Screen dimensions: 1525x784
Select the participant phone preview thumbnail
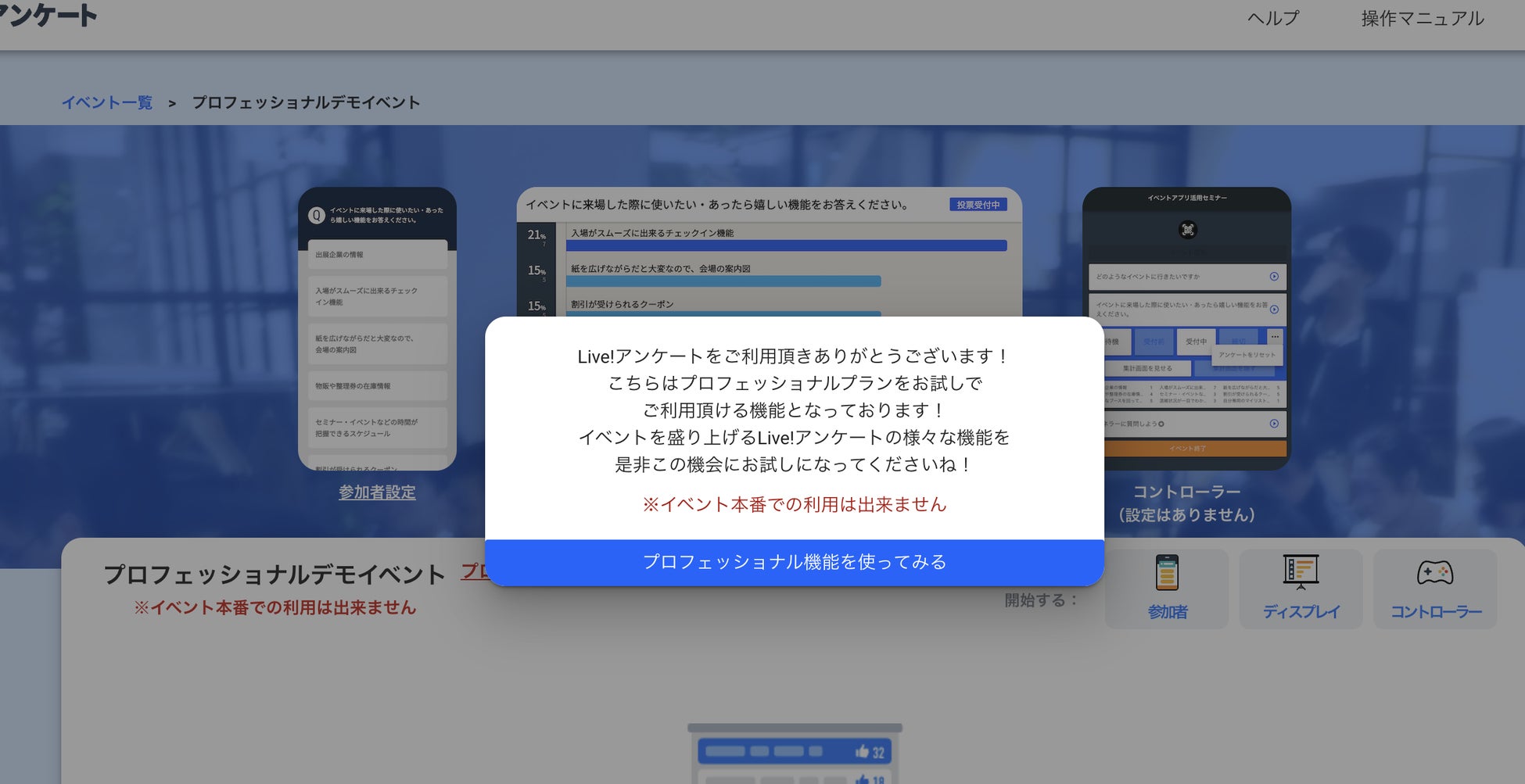377,328
